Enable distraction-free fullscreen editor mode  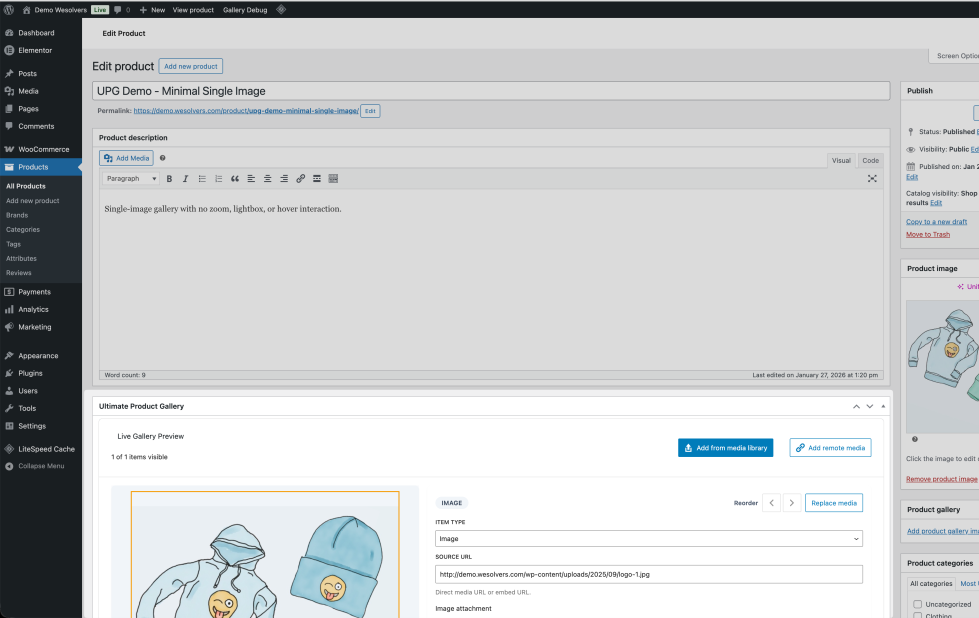(872, 179)
